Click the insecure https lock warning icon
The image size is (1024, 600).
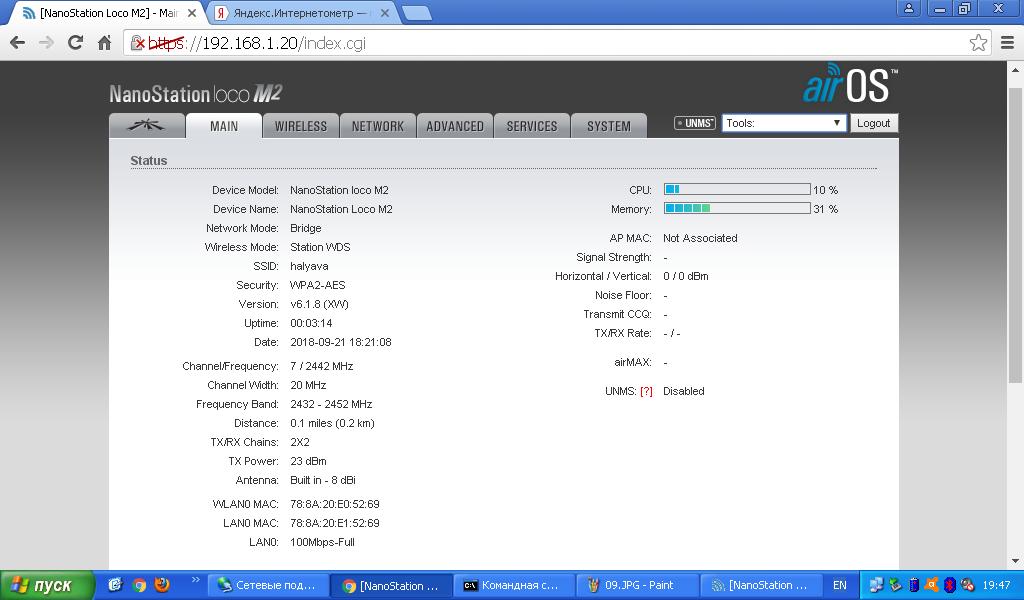[x=137, y=44]
